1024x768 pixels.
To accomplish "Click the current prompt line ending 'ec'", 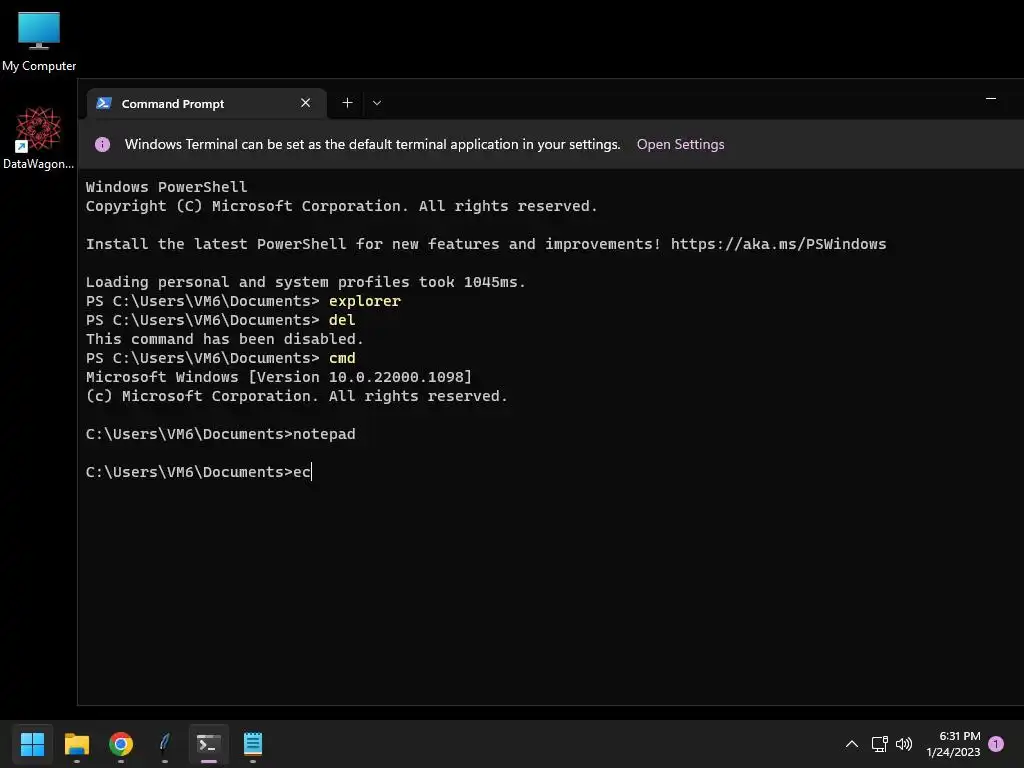I will tap(199, 472).
